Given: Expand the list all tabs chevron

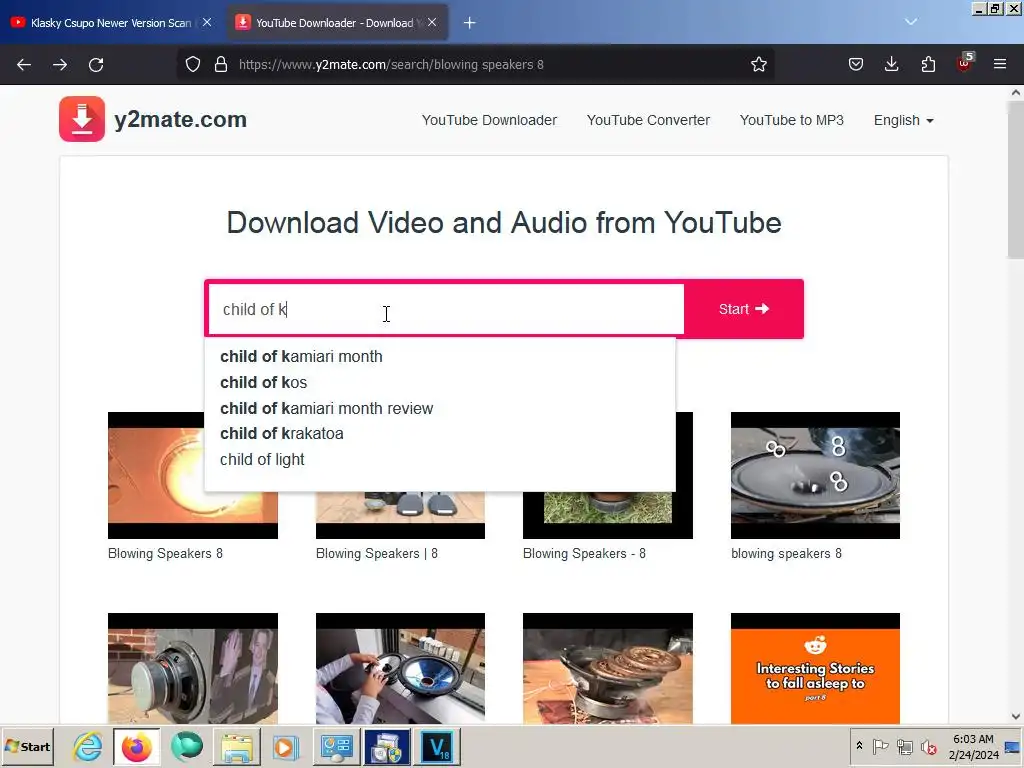Looking at the screenshot, I should coord(911,22).
